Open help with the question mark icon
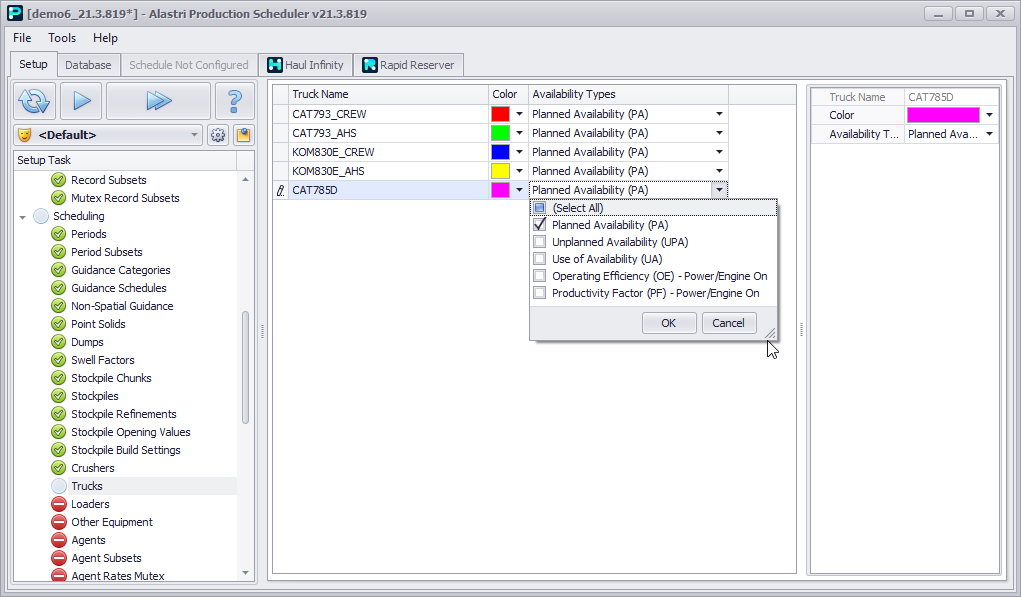The image size is (1021, 597). point(234,101)
